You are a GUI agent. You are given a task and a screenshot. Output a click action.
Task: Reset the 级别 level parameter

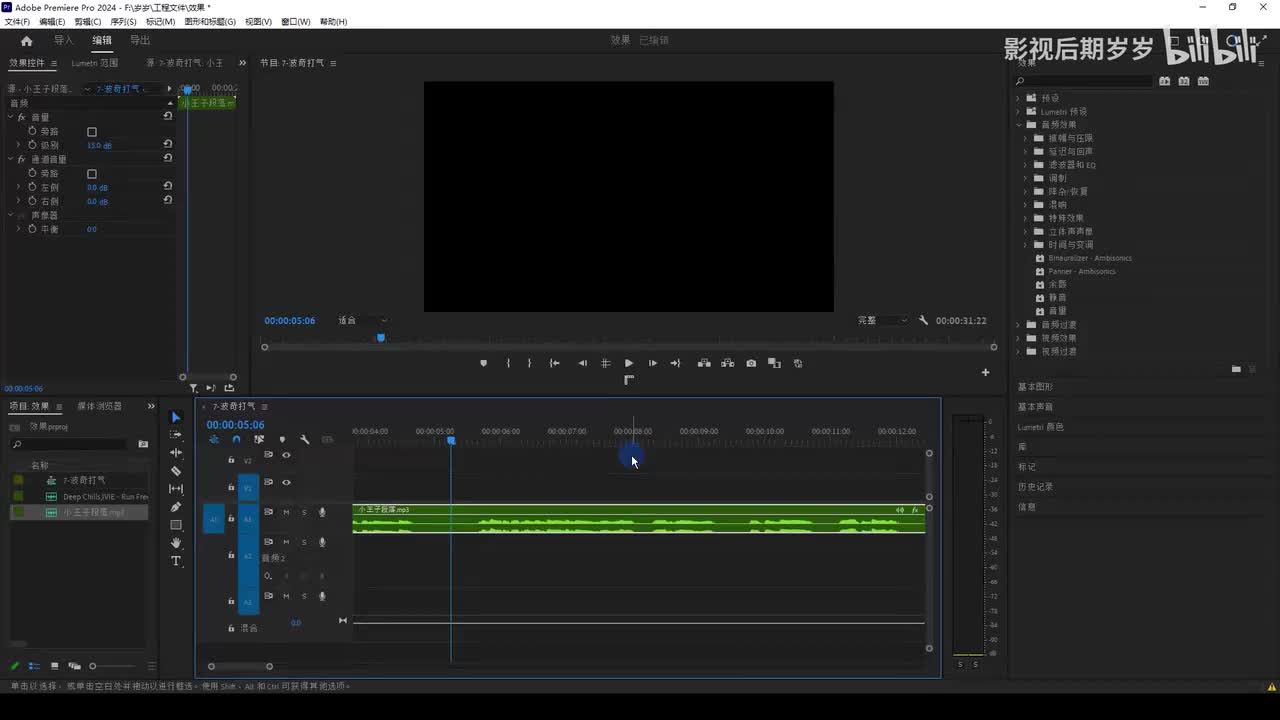168,145
